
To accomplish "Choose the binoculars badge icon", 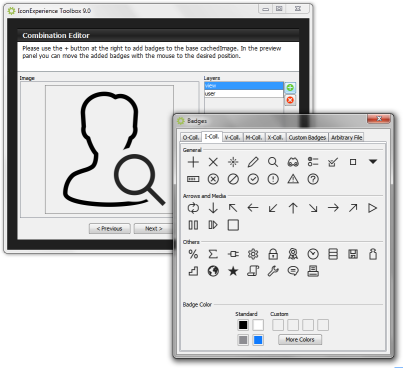I will 293,162.
